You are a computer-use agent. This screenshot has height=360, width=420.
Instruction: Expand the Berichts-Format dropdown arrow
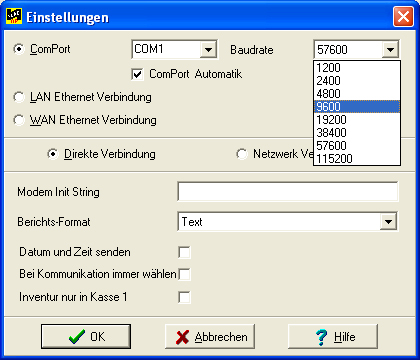pos(388,222)
